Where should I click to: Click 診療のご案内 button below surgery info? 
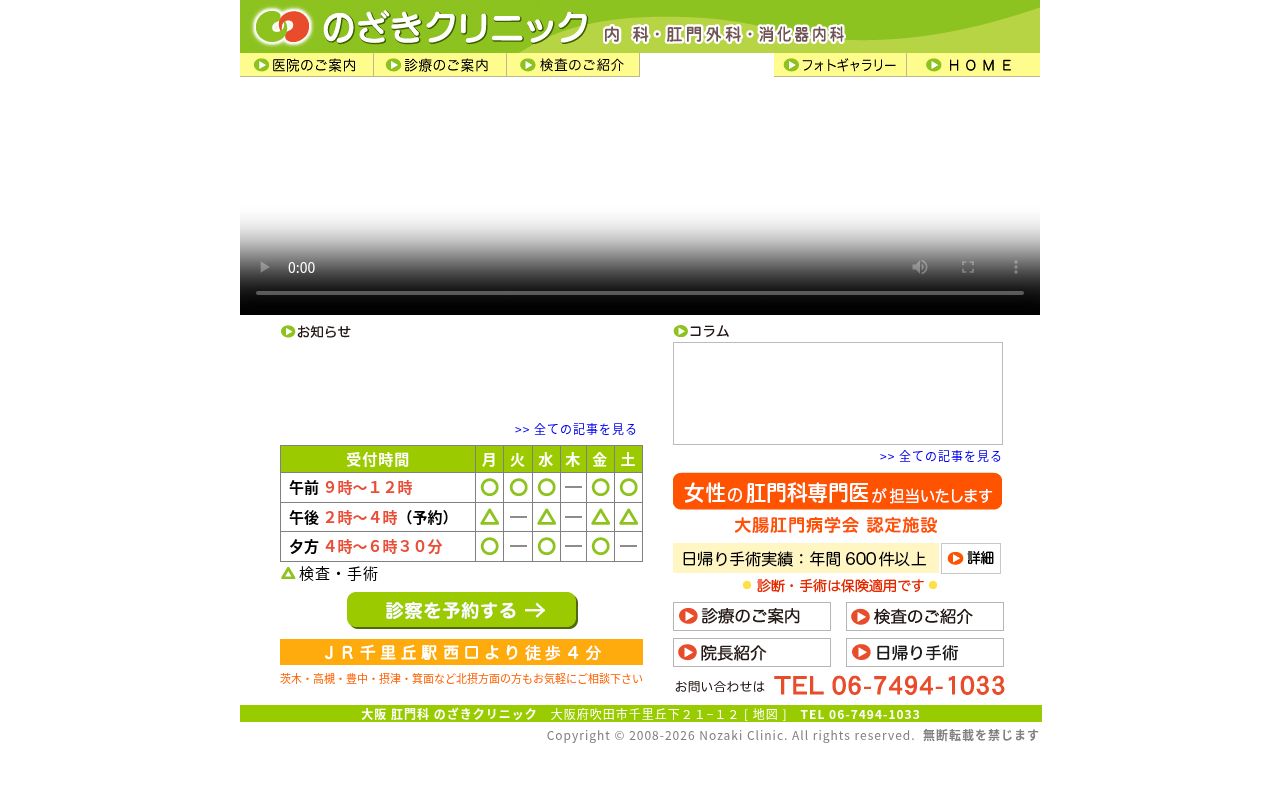tap(752, 617)
